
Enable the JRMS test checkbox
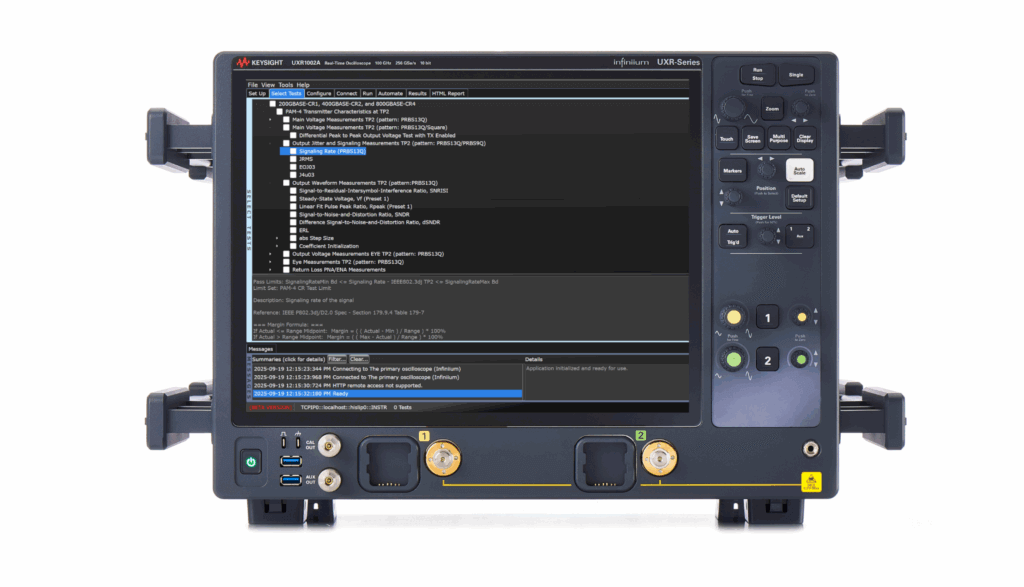click(x=293, y=160)
